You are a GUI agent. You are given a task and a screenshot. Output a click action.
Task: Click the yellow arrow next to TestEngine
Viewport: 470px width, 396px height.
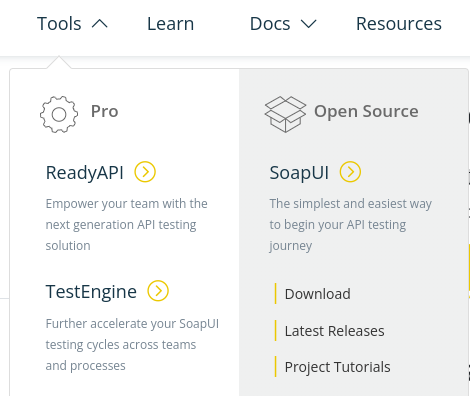pos(158,291)
